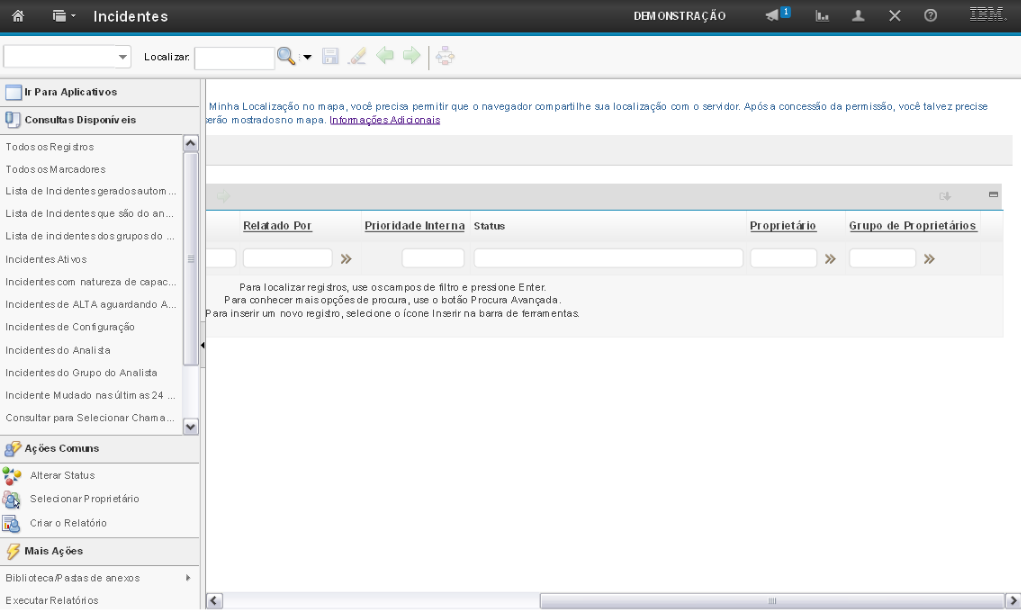This screenshot has width=1021, height=610.
Task: Click the Alterar Status action icon
Action: 12,476
